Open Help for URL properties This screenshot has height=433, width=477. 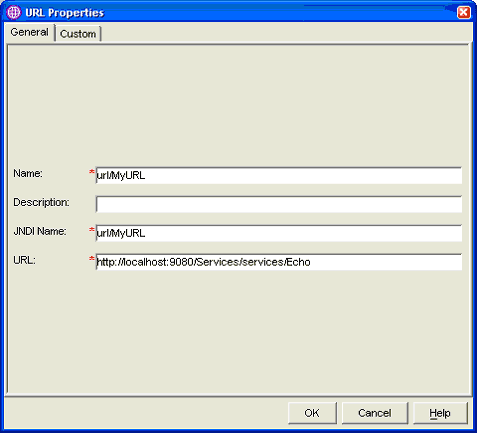(x=440, y=413)
